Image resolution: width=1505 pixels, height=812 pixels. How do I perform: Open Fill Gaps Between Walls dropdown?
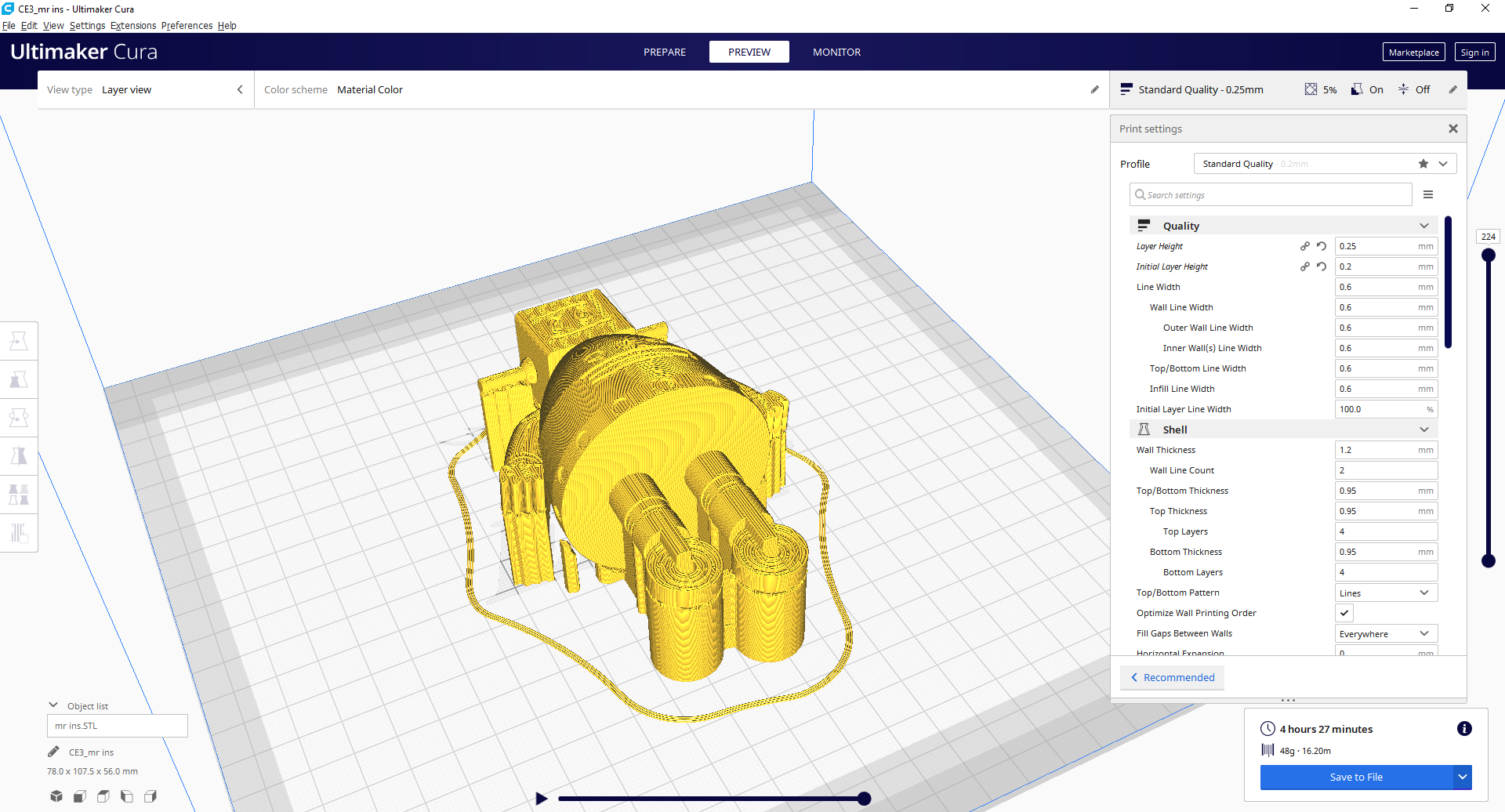point(1387,633)
